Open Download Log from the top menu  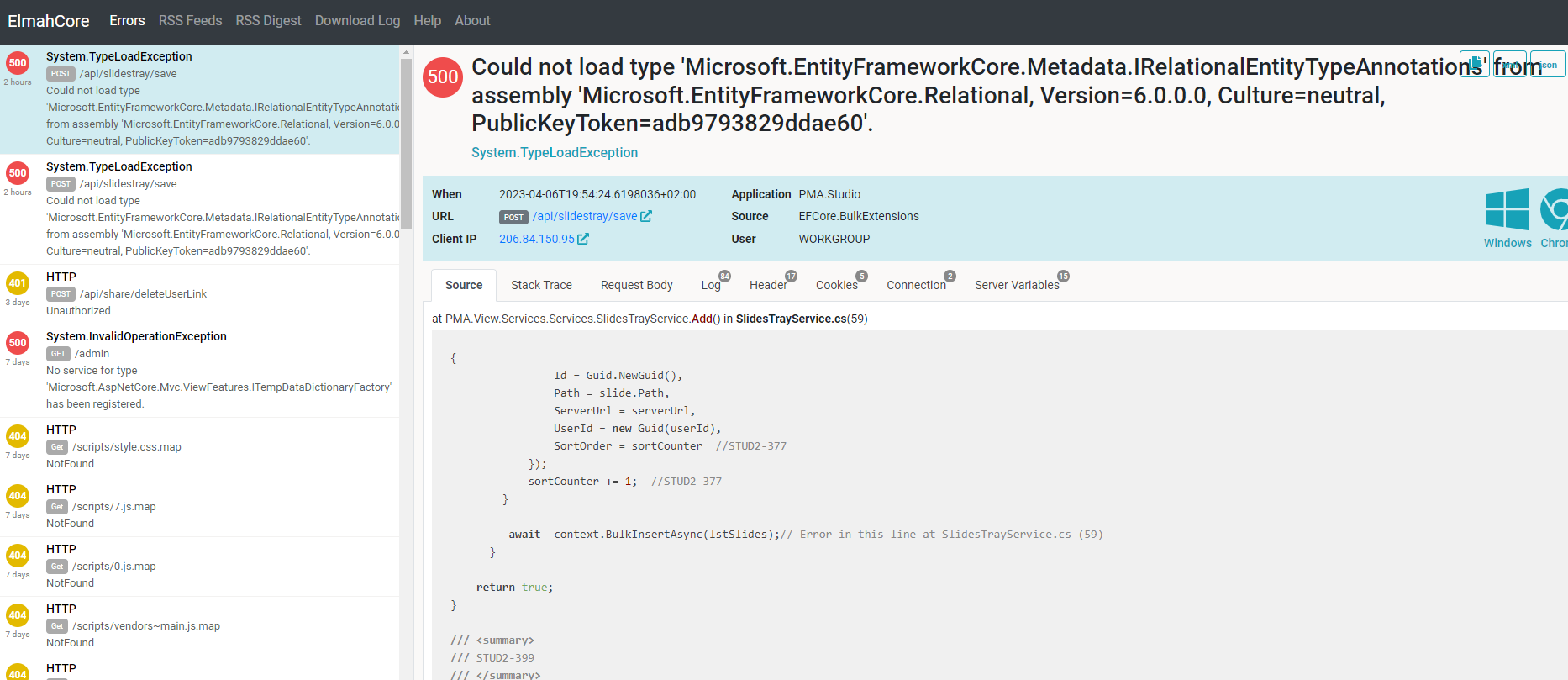[x=357, y=21]
